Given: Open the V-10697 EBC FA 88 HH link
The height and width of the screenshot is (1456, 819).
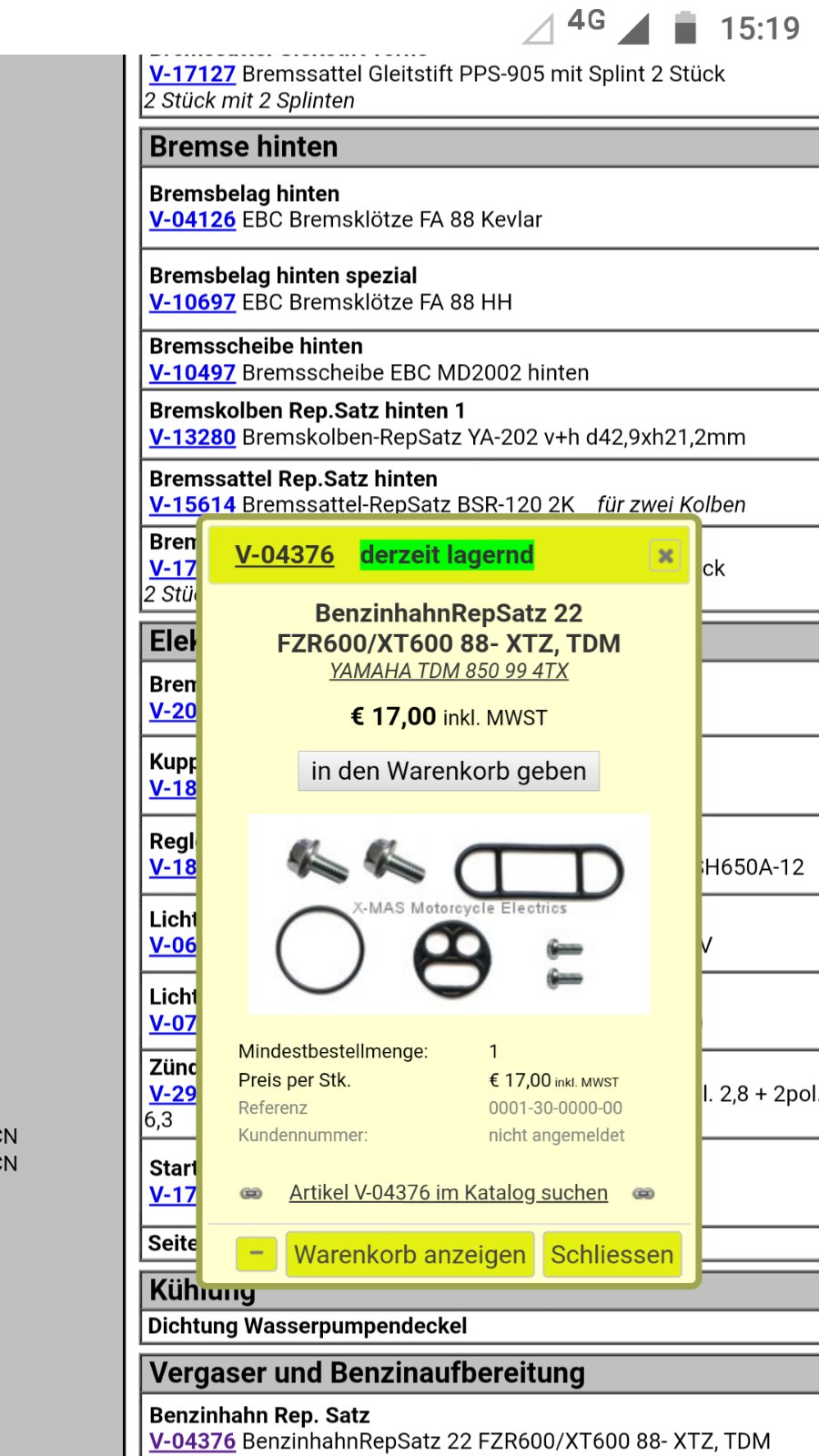Looking at the screenshot, I should [192, 302].
